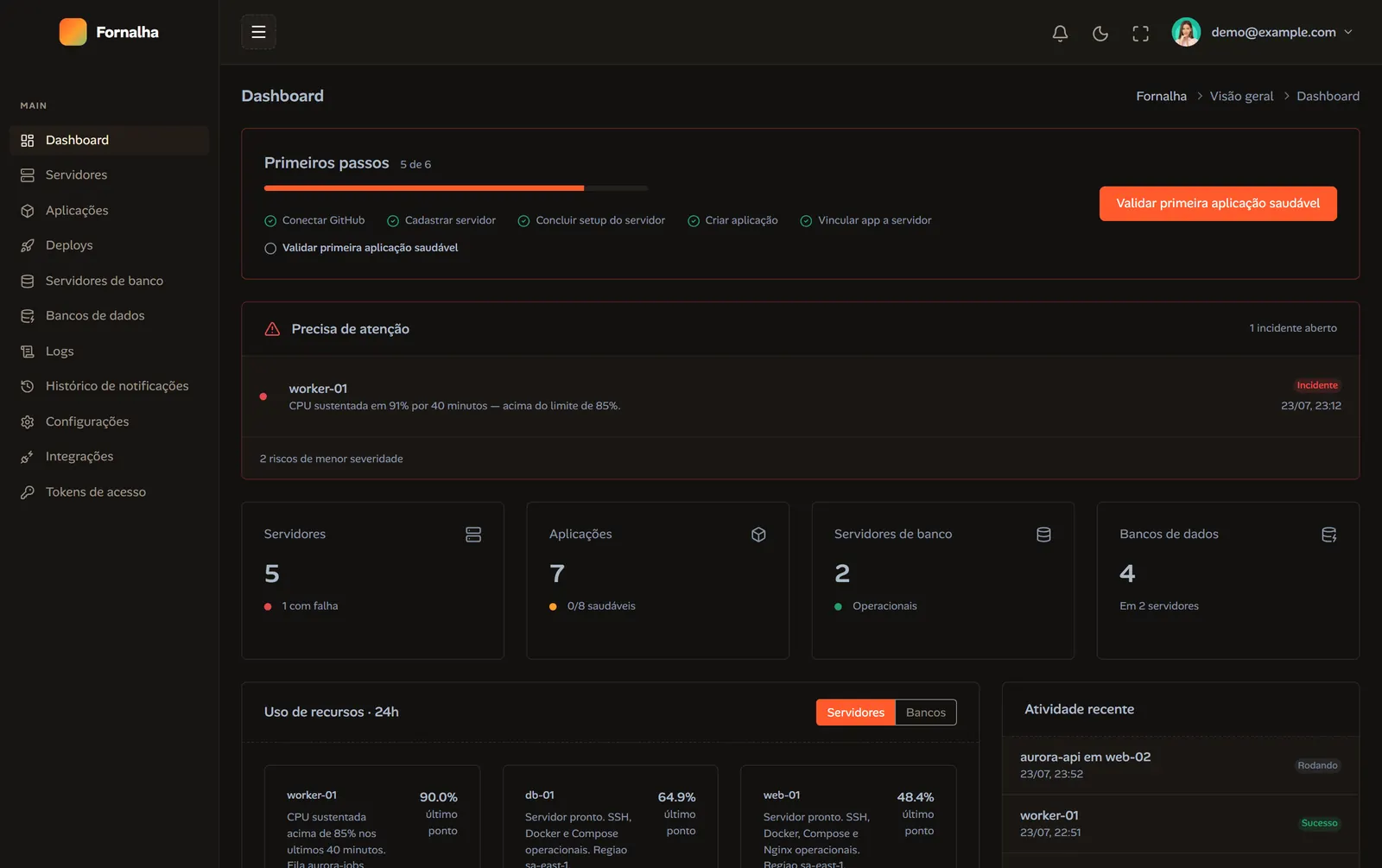Viewport: 1382px width, 868px height.
Task: Open the aurora-api em web-02 activity entry
Action: click(x=1181, y=765)
